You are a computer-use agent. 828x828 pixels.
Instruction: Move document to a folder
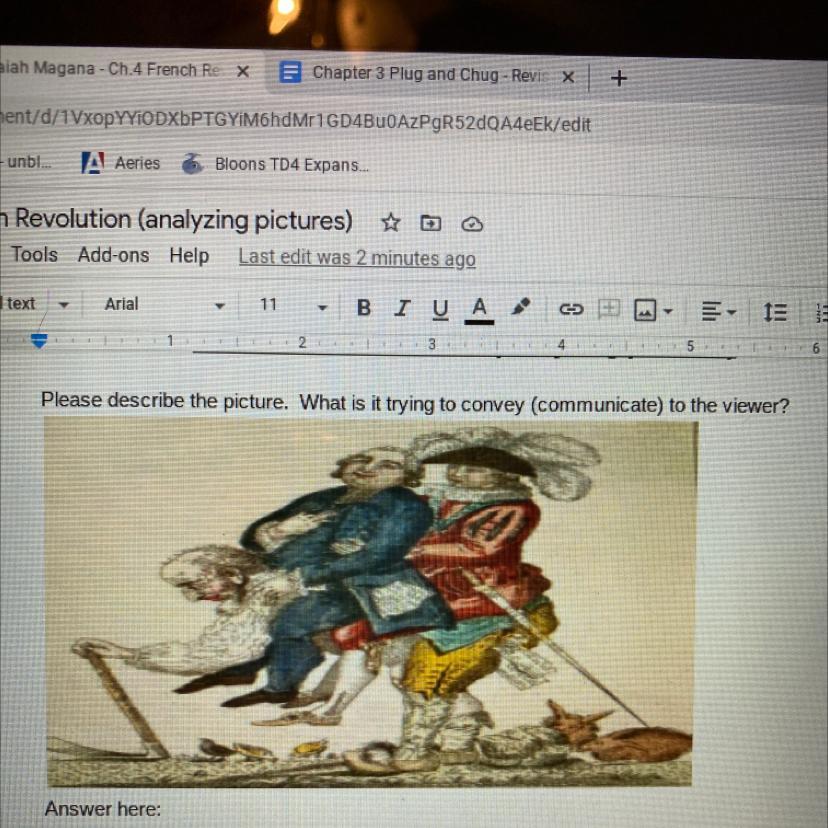pos(430,223)
